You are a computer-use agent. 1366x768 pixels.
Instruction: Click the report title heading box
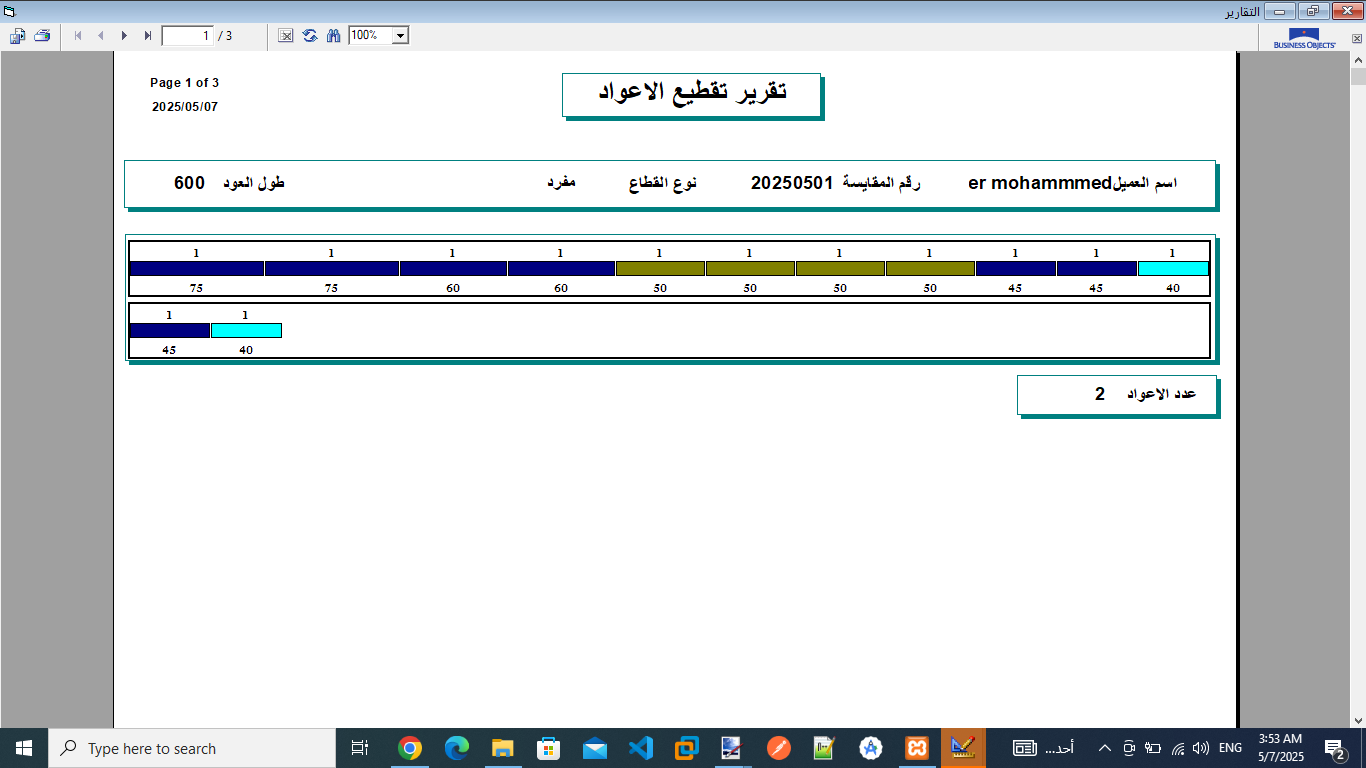click(x=691, y=93)
